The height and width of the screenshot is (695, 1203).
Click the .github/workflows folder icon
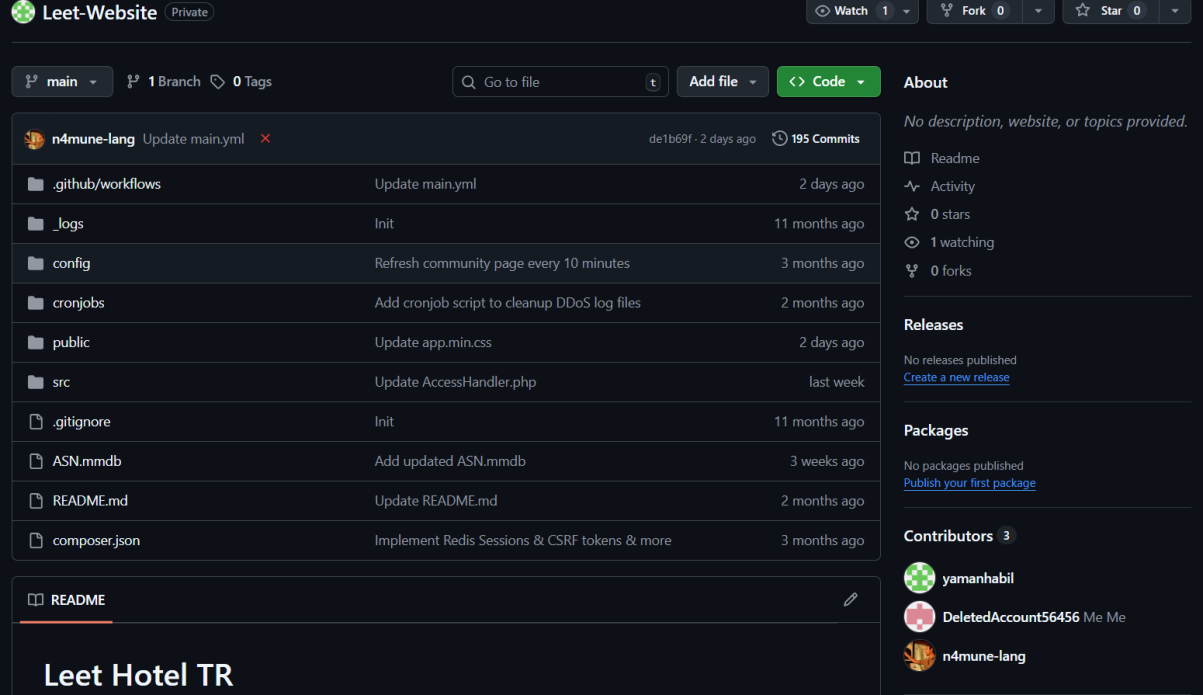coord(36,184)
